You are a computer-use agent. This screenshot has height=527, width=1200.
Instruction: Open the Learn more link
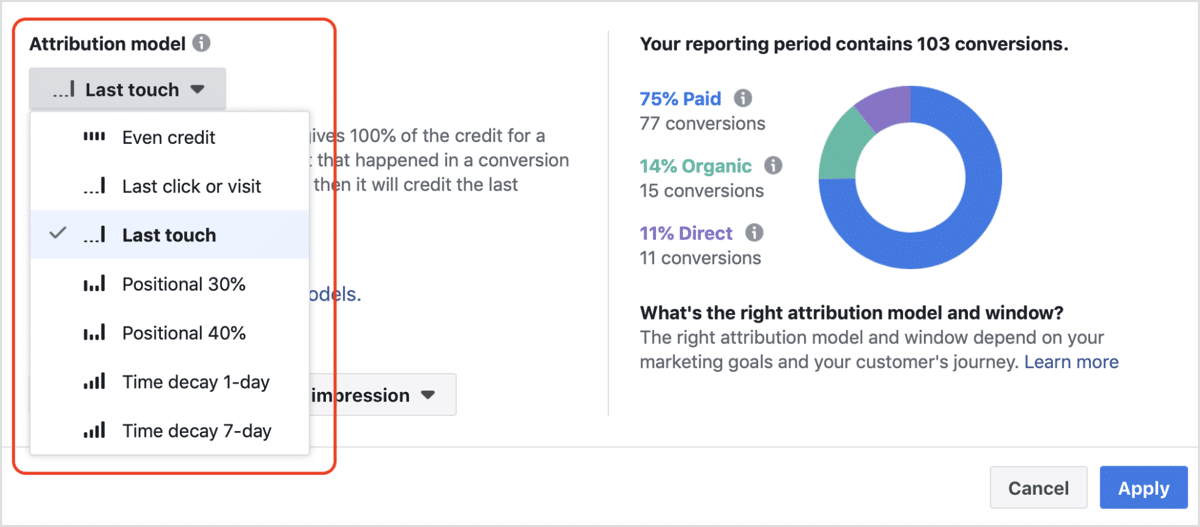[1071, 362]
